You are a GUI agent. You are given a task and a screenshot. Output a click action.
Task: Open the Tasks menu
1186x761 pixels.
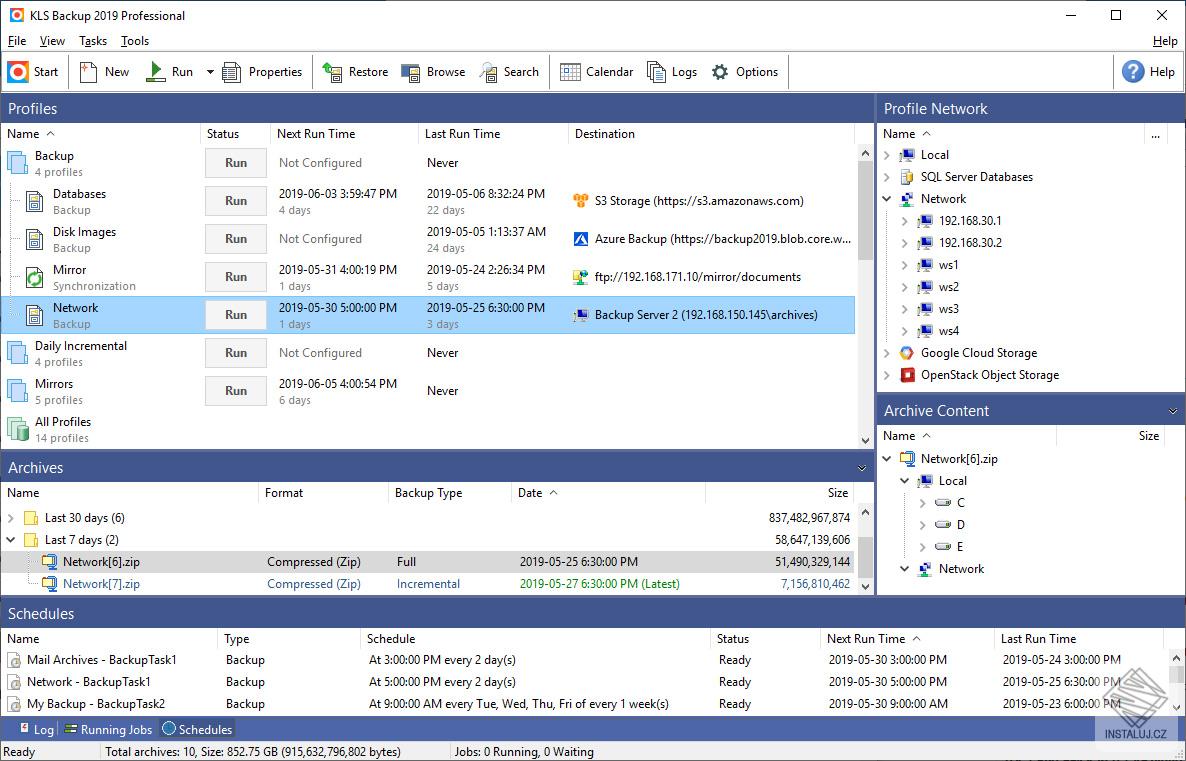pyautogui.click(x=93, y=41)
